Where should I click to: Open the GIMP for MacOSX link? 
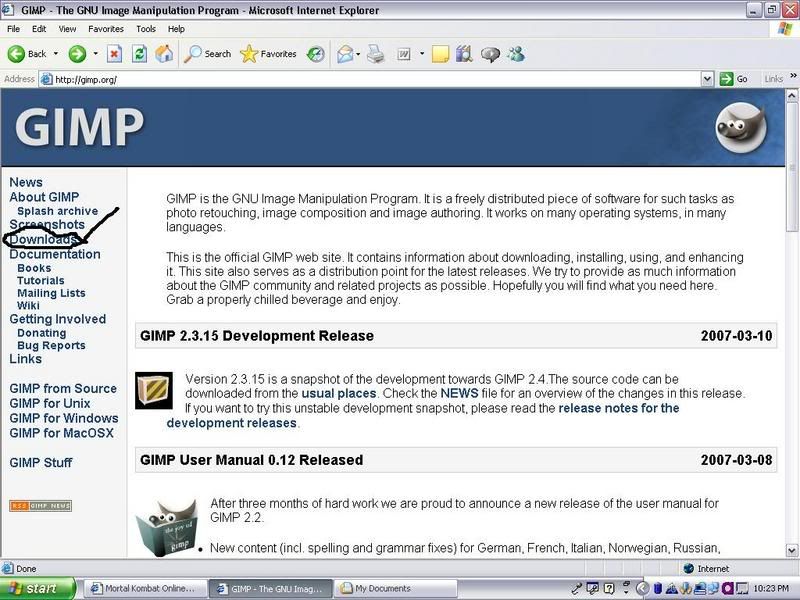pos(61,433)
